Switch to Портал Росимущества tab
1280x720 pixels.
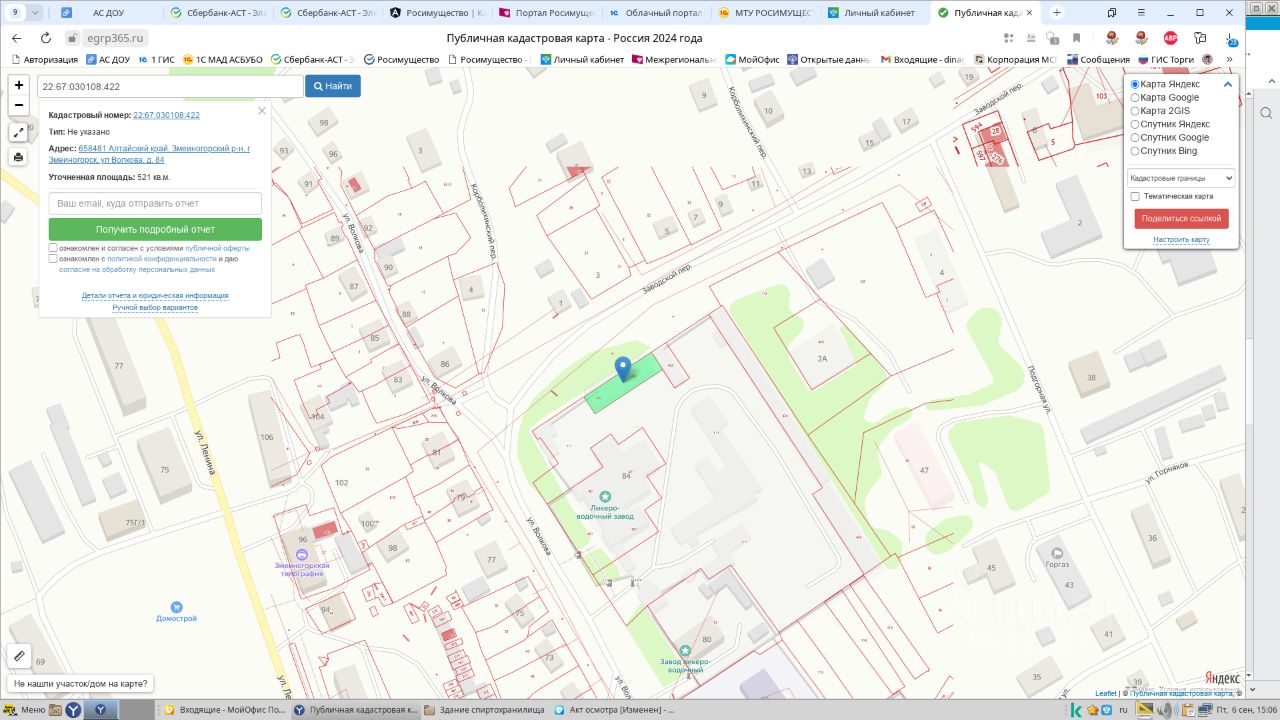click(x=545, y=13)
